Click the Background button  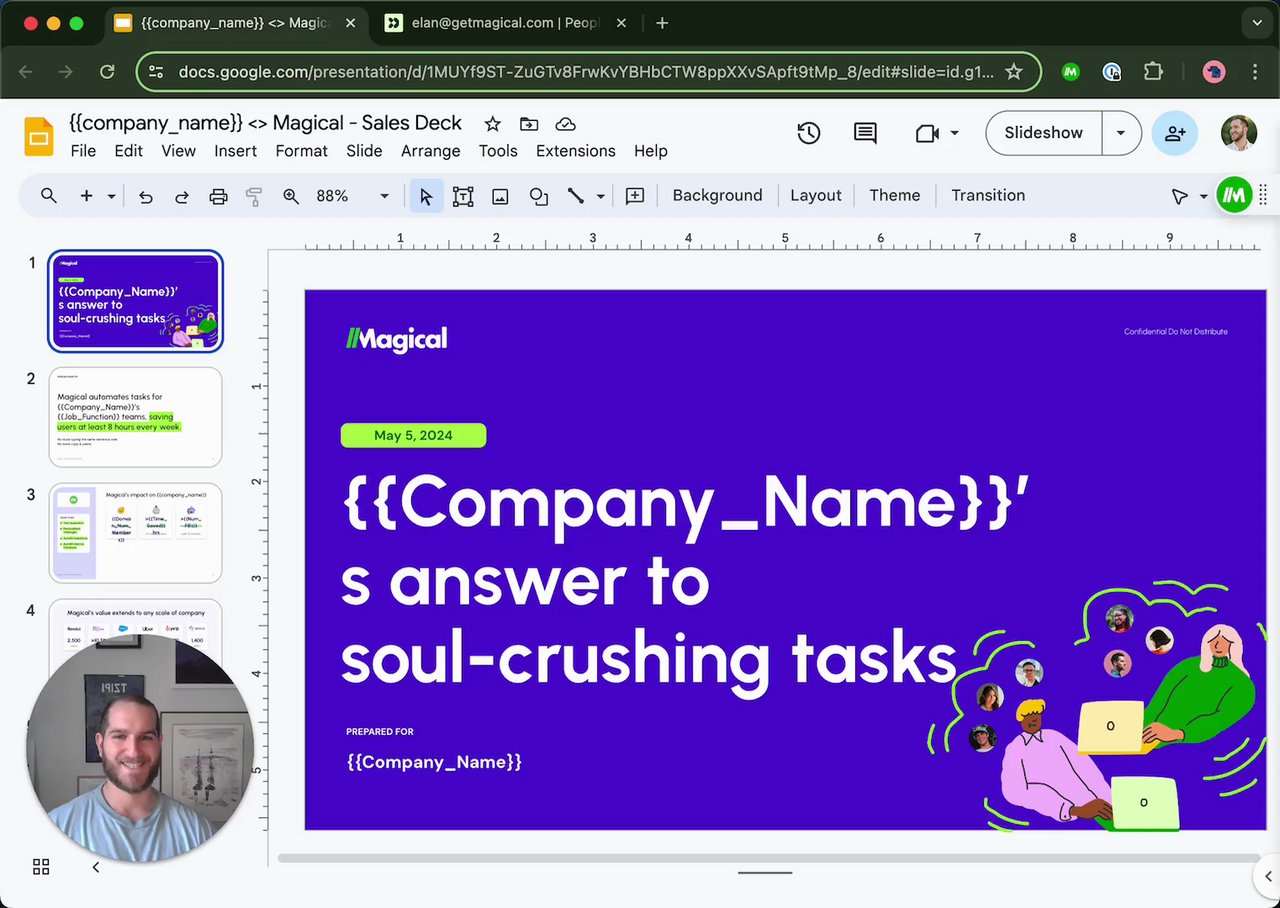click(717, 196)
